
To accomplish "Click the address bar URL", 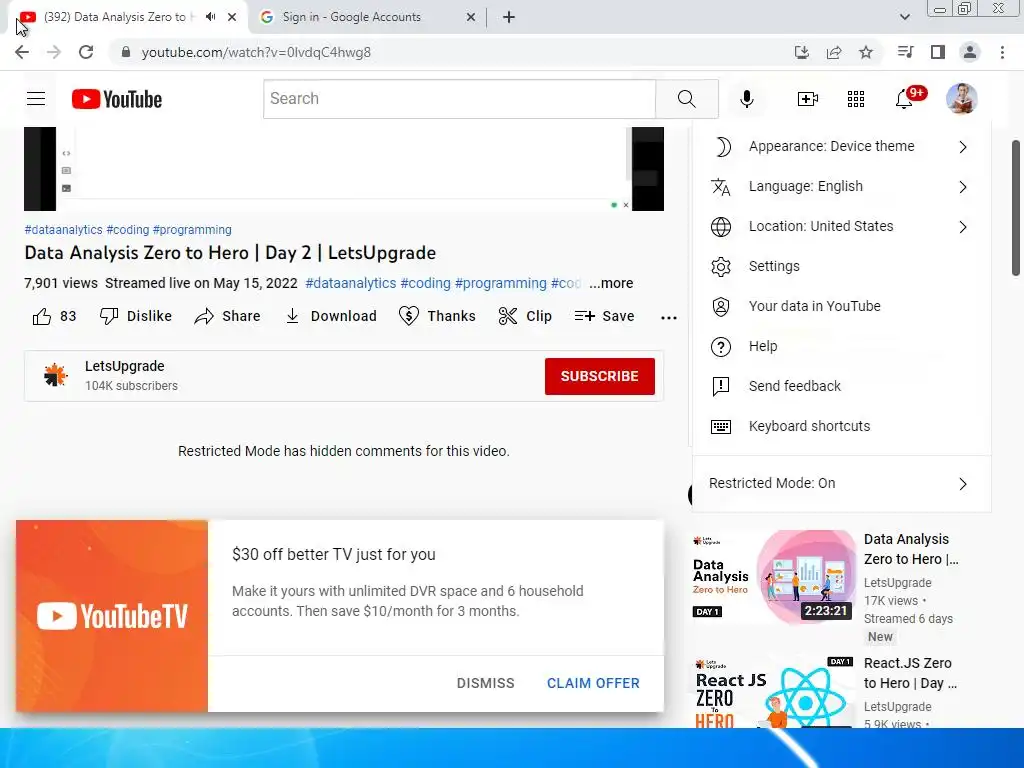I will click(x=256, y=52).
